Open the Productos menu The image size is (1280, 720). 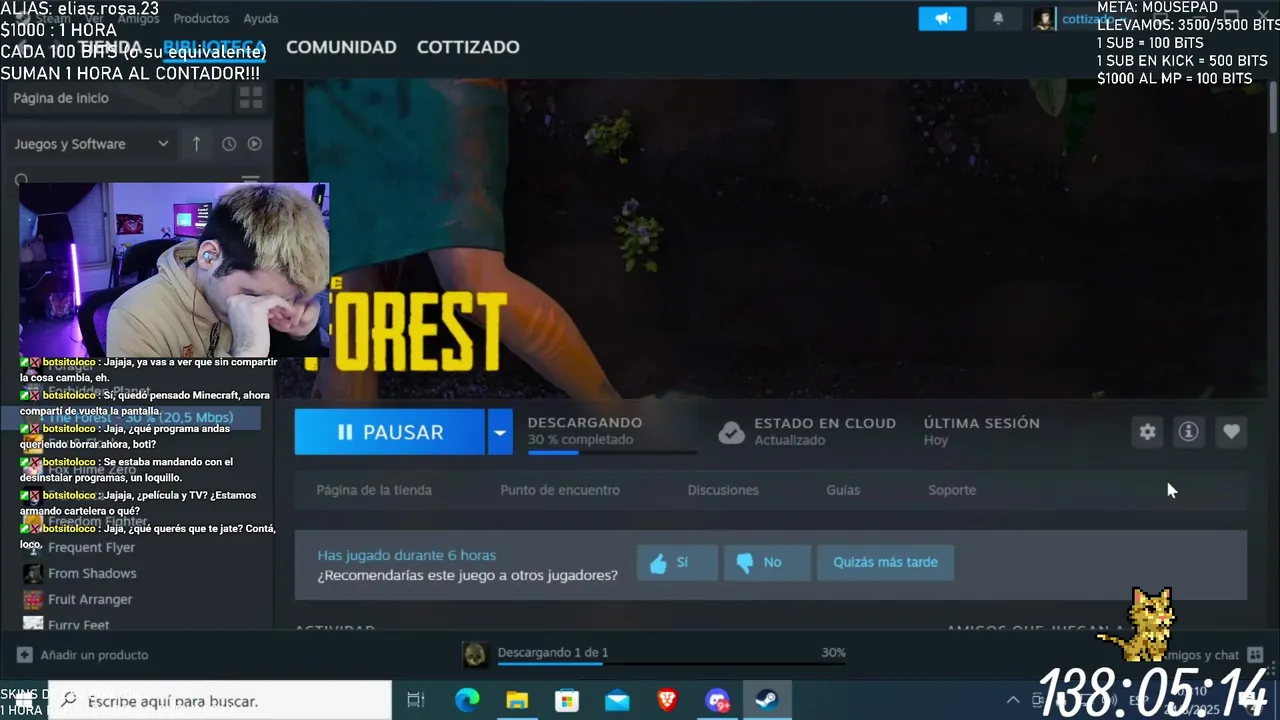coord(201,18)
